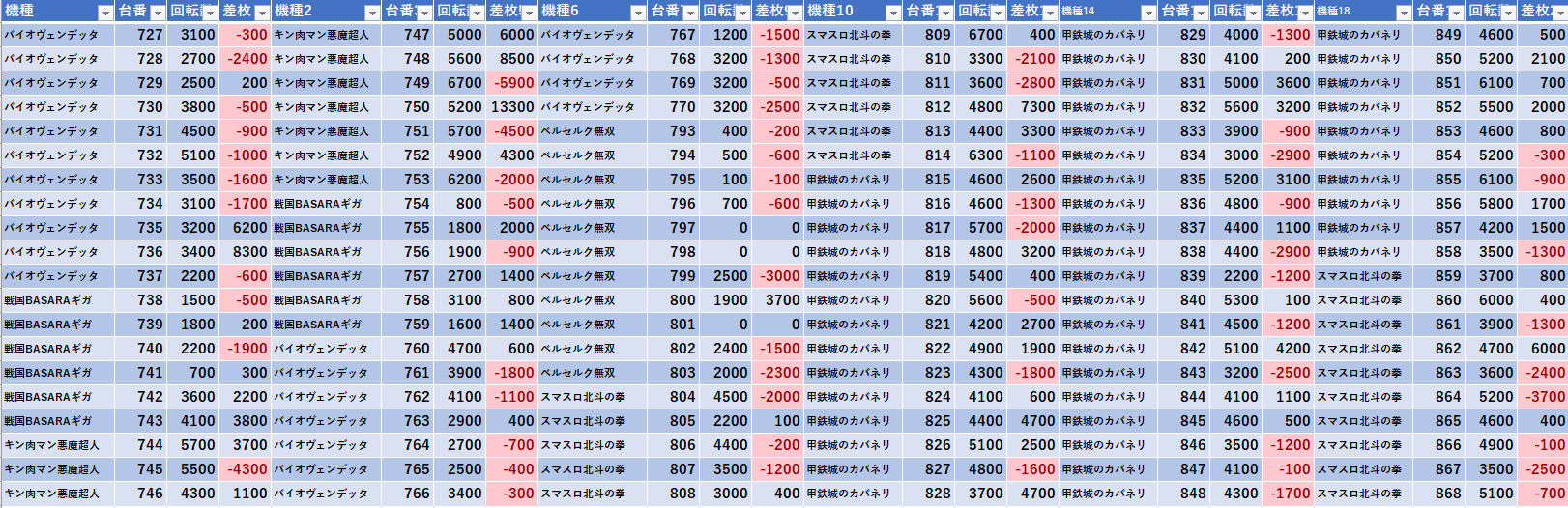Click the -3700 差枚 value in row 864

click(x=1543, y=397)
